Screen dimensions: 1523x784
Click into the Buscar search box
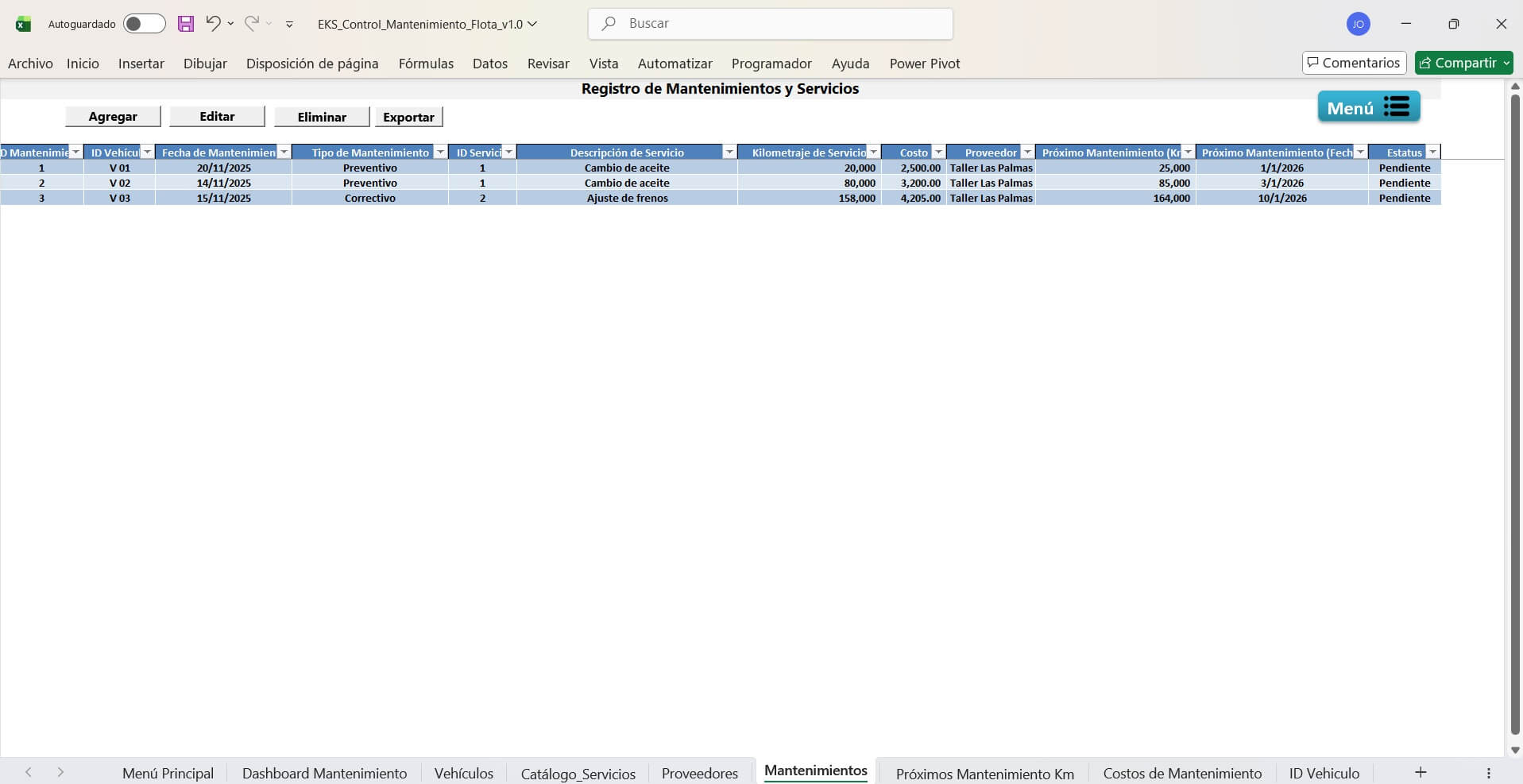pos(771,24)
